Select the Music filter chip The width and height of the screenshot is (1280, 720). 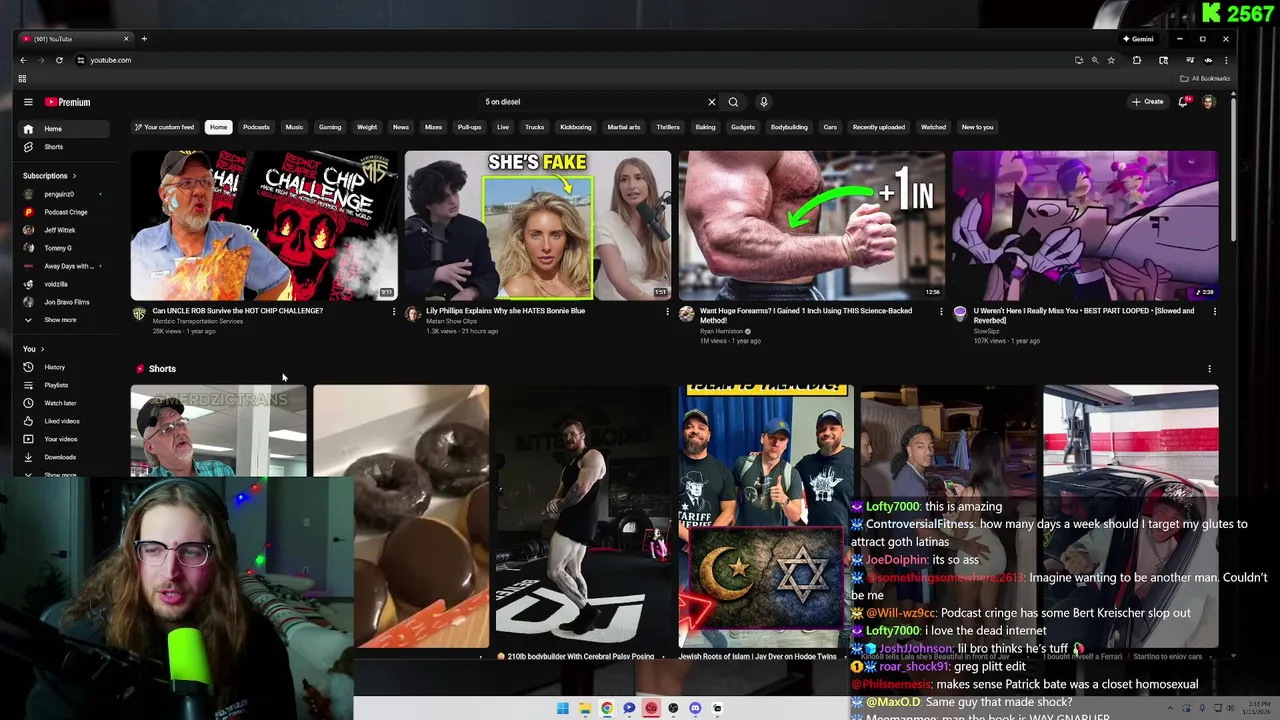coord(294,127)
